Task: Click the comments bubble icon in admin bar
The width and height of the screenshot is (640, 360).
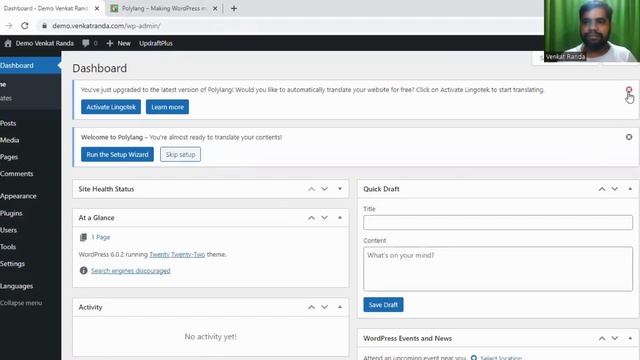Action: pos(86,43)
